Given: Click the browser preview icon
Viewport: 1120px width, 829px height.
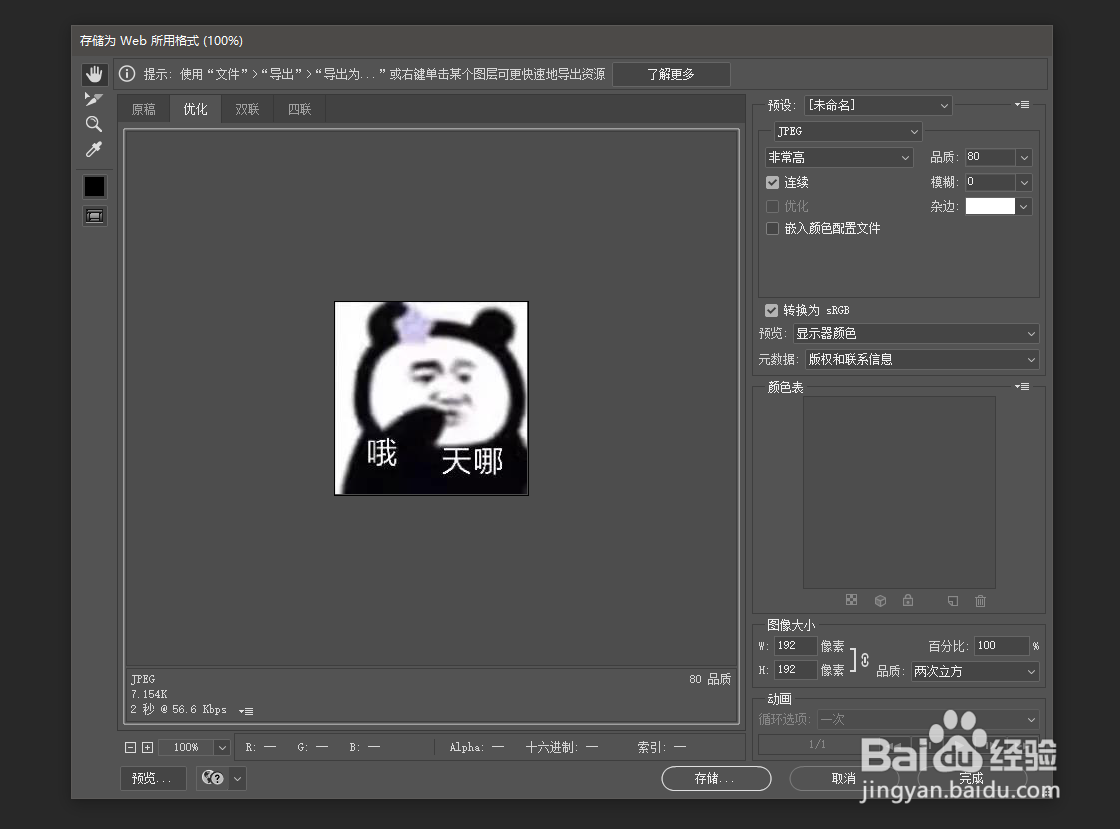Looking at the screenshot, I should point(212,778).
